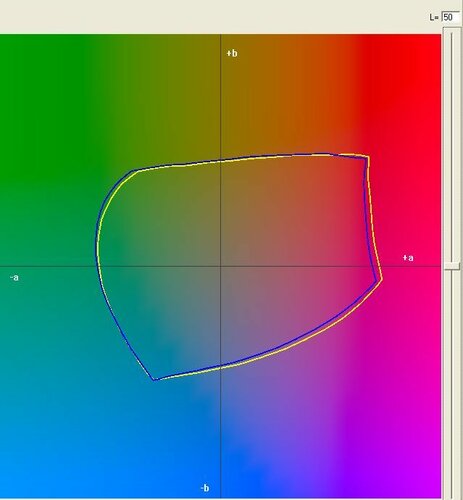Image resolution: width=463 pixels, height=500 pixels.
Task: Click the gamut outline's bottom-left pointed vertex
Action: 154,380
